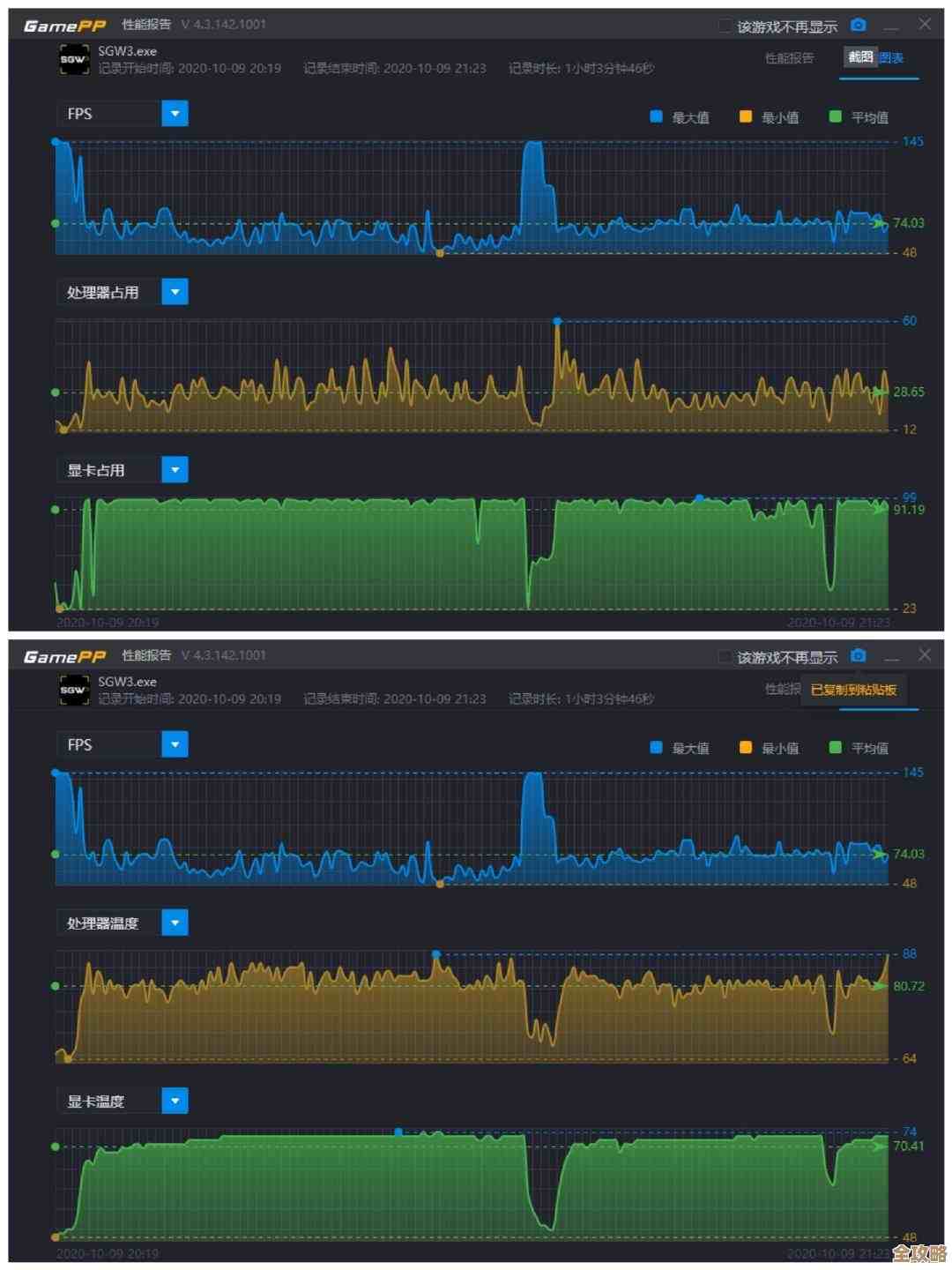Screen dimensions: 952x1270
Task: Click the 已复制到粘贴板 notification popup
Action: pos(853,690)
